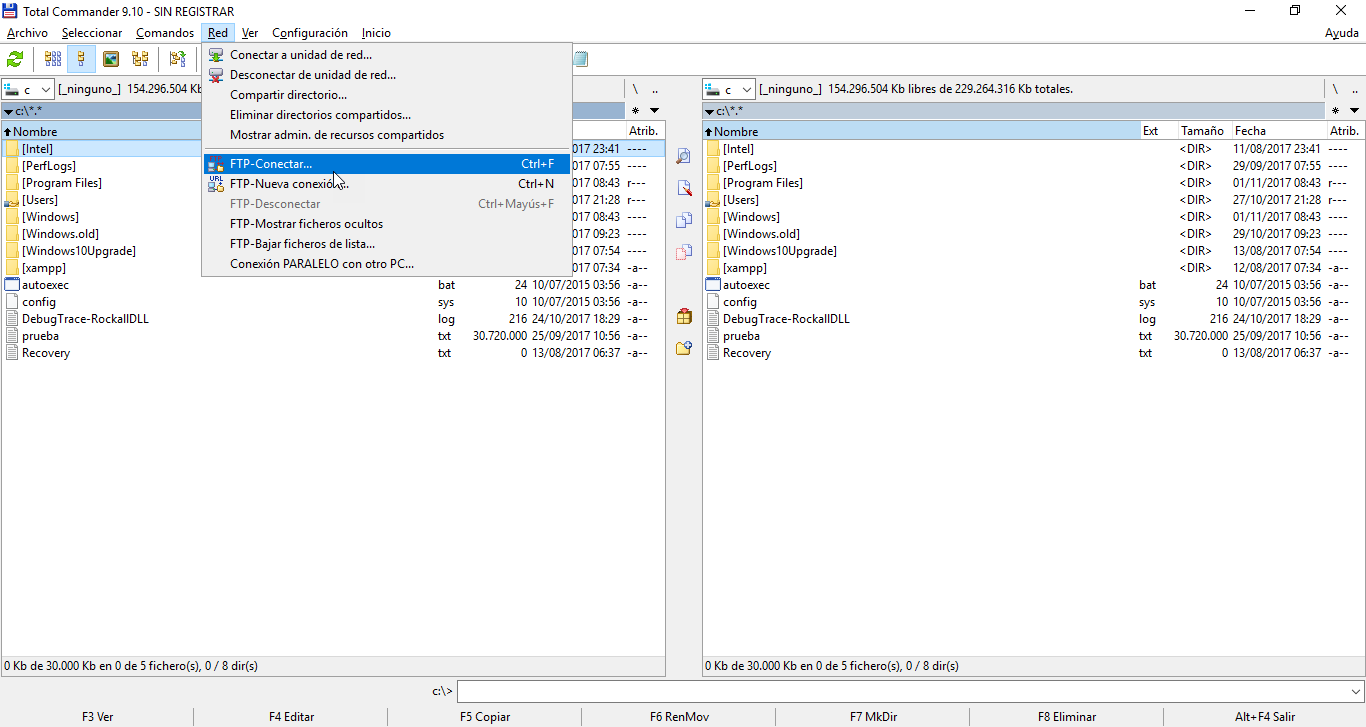Open the Archivo menu
Viewport: 1366px width, 727px height.
click(x=27, y=33)
